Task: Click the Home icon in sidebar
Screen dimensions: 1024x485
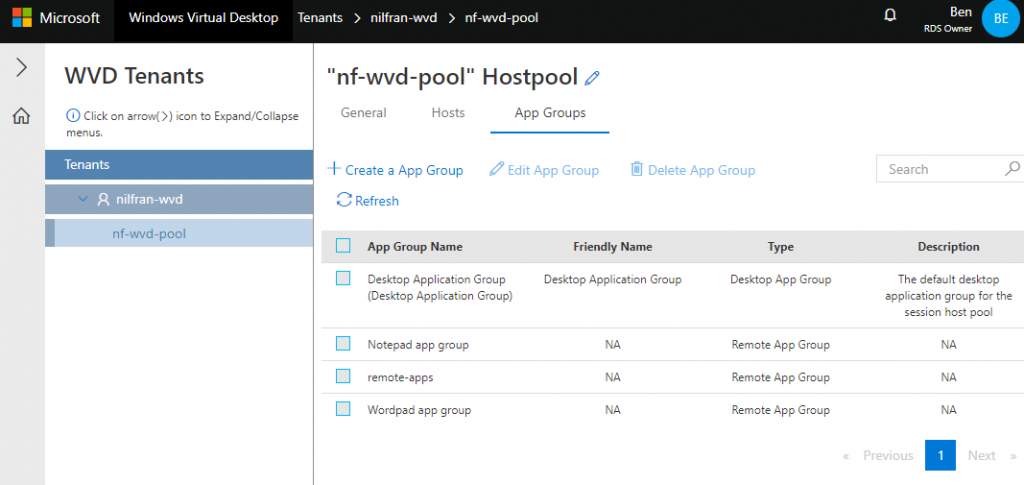Action: [x=22, y=116]
